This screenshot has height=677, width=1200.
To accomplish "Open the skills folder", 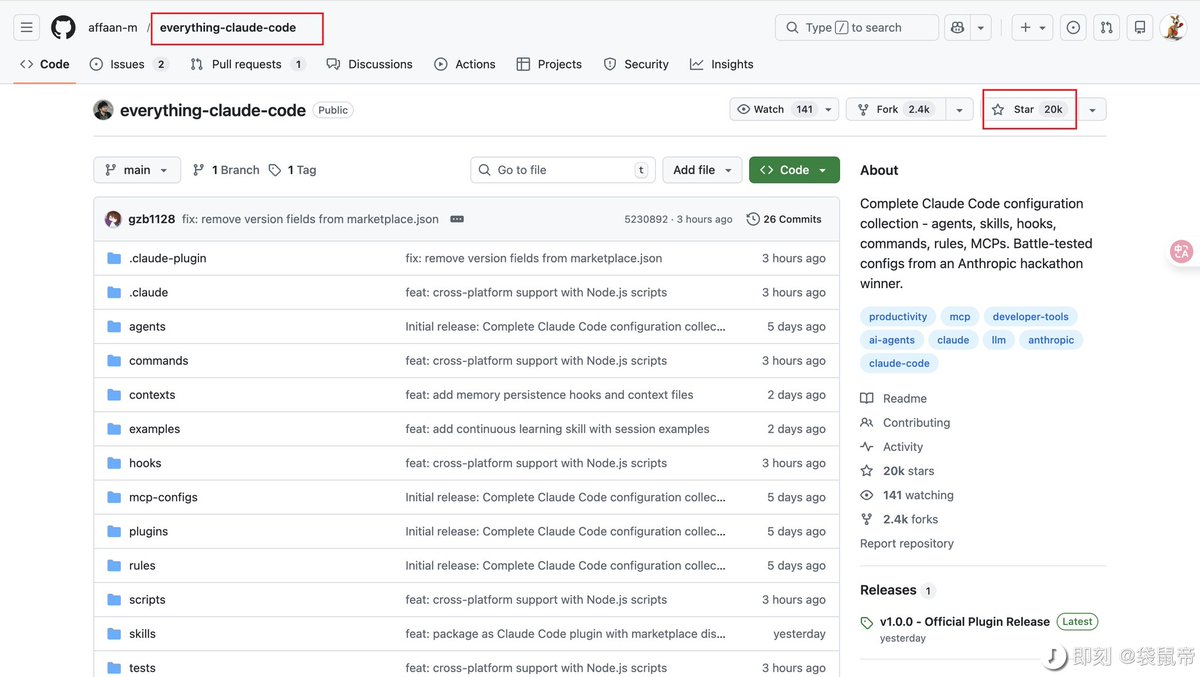I will pos(142,633).
